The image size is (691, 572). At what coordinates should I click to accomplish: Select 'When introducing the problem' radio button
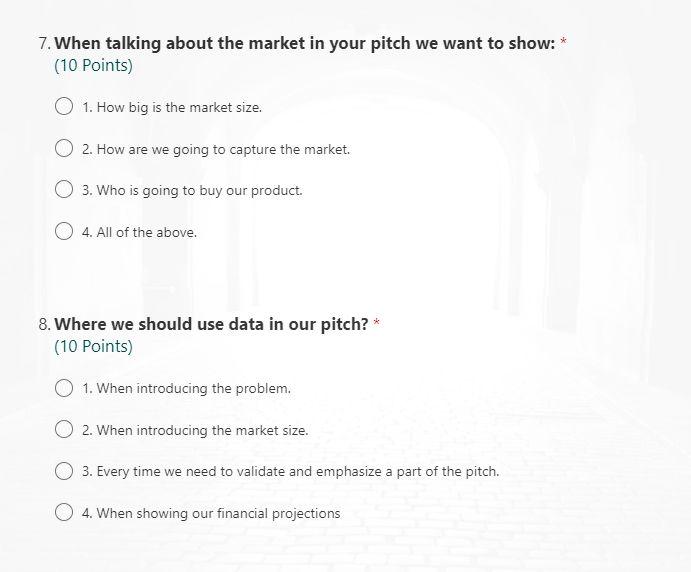coord(64,388)
